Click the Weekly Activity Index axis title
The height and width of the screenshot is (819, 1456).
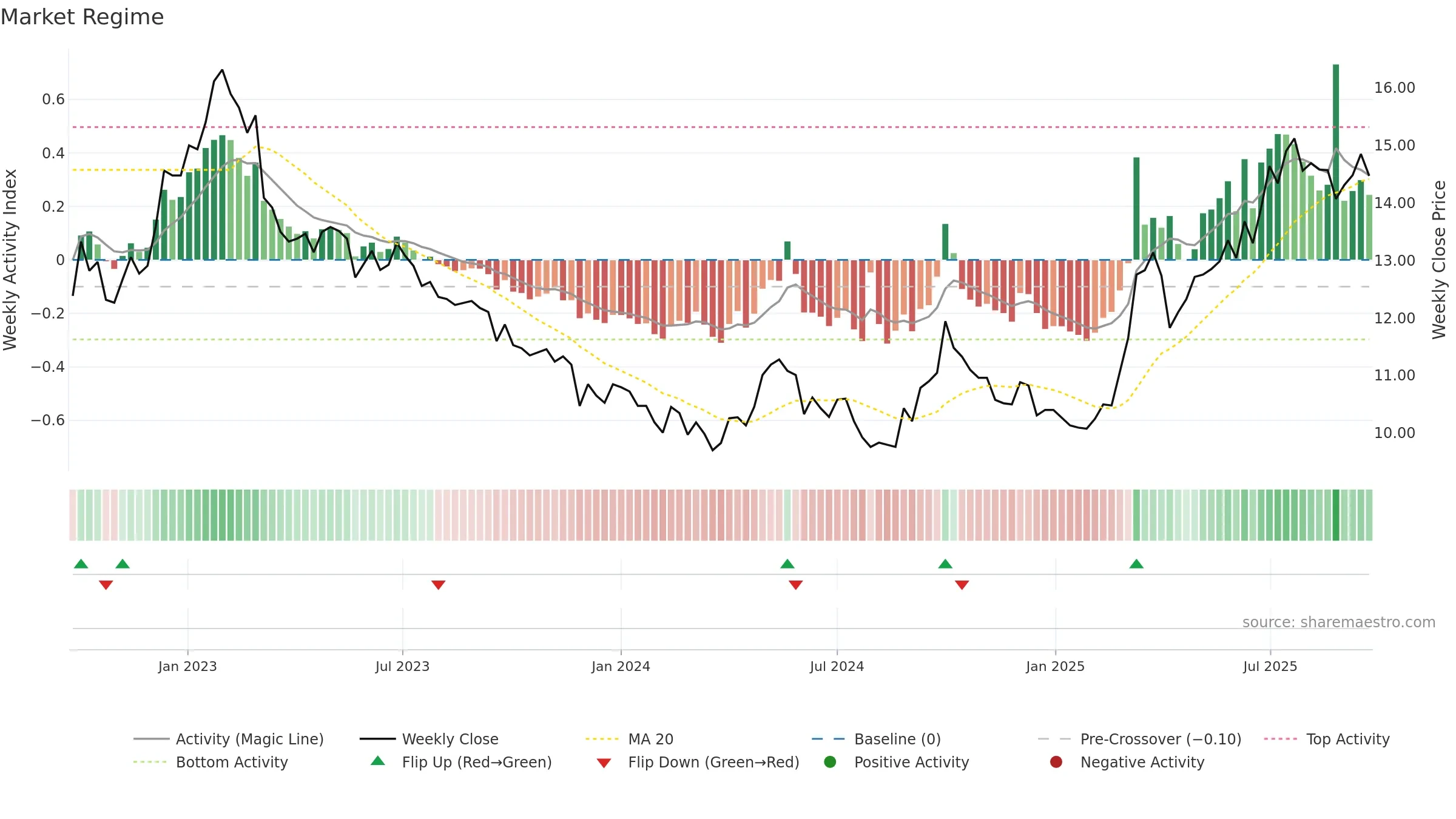[10, 260]
